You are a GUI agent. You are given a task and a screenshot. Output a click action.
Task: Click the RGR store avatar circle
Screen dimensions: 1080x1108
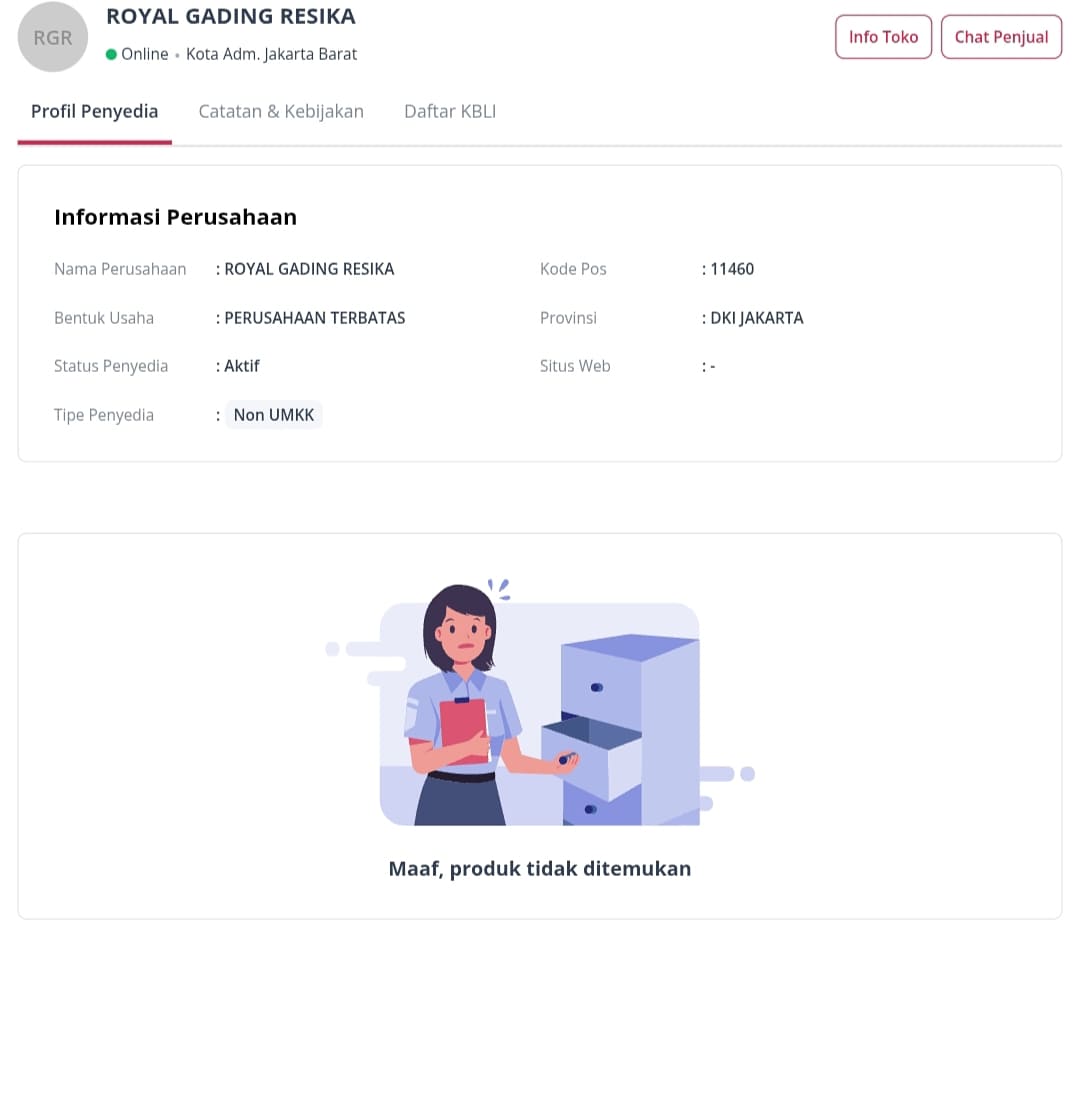[x=53, y=37]
